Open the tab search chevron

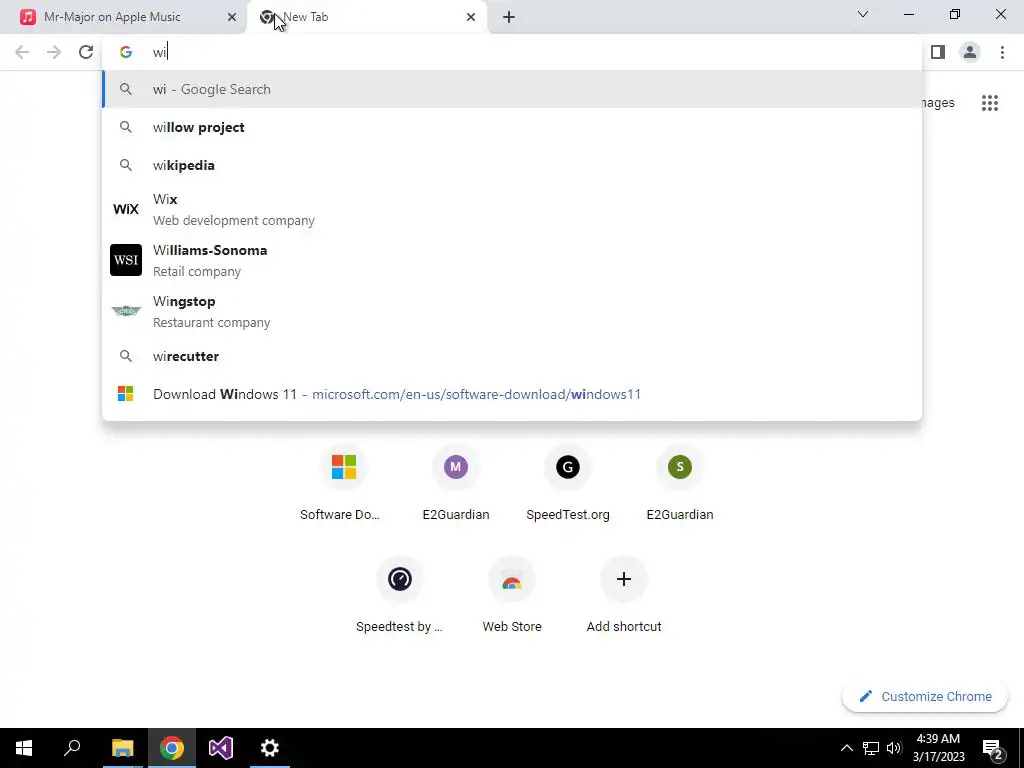click(x=863, y=14)
